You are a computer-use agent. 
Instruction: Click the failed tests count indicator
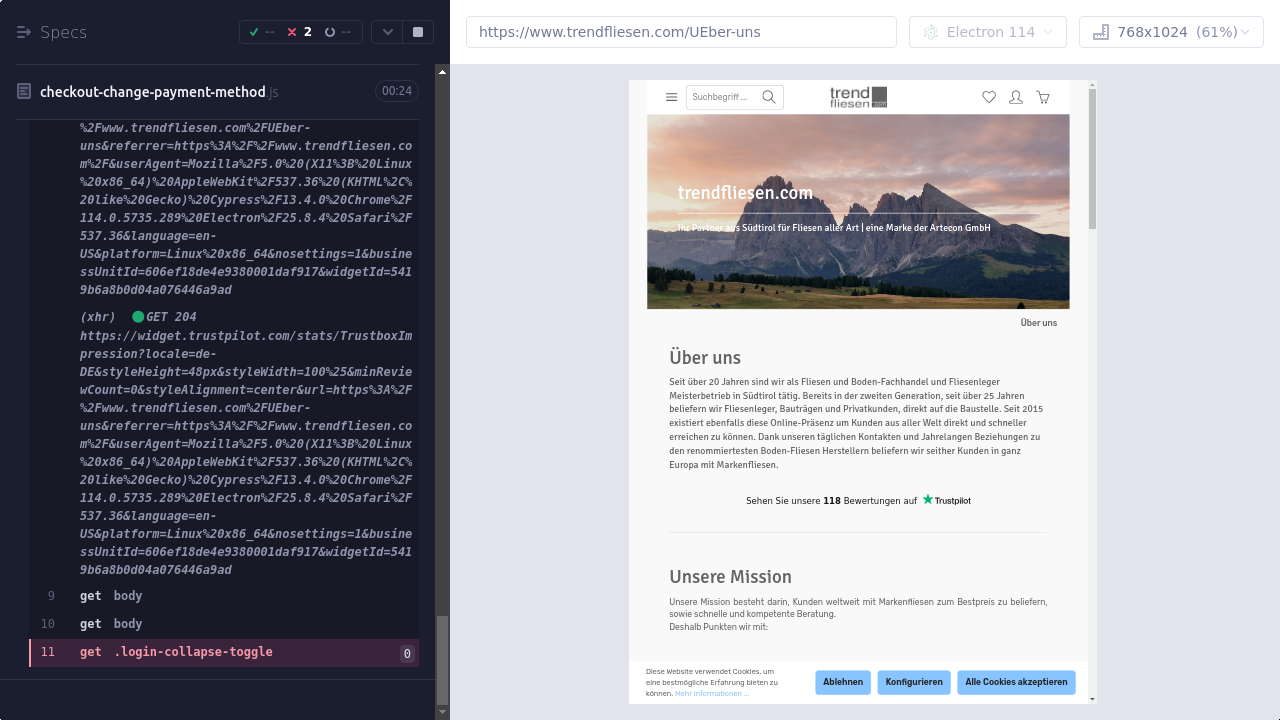pyautogui.click(x=299, y=32)
